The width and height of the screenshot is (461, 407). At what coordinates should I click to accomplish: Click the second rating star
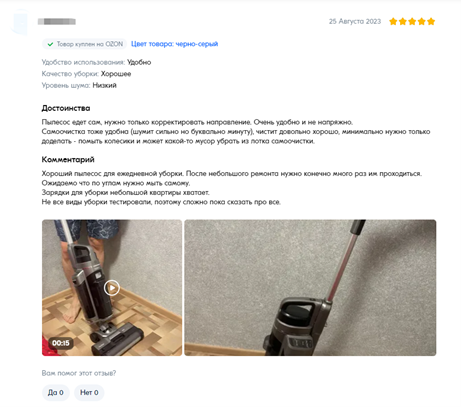(x=403, y=22)
